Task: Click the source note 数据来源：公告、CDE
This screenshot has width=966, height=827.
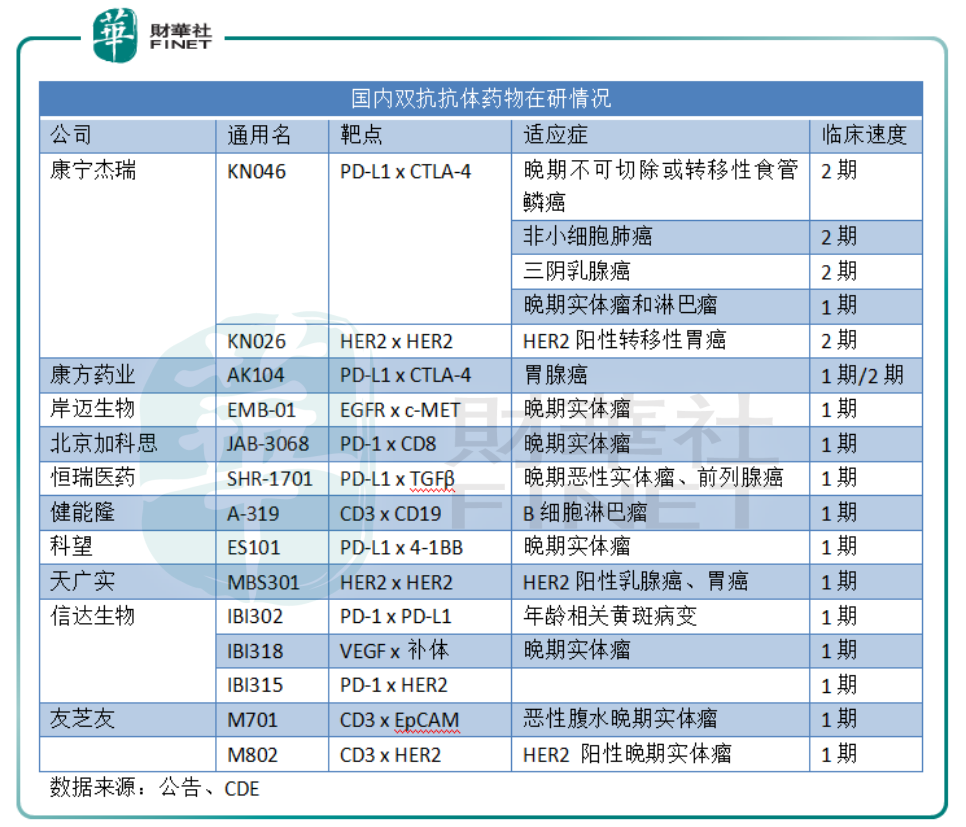Action: pos(155,788)
